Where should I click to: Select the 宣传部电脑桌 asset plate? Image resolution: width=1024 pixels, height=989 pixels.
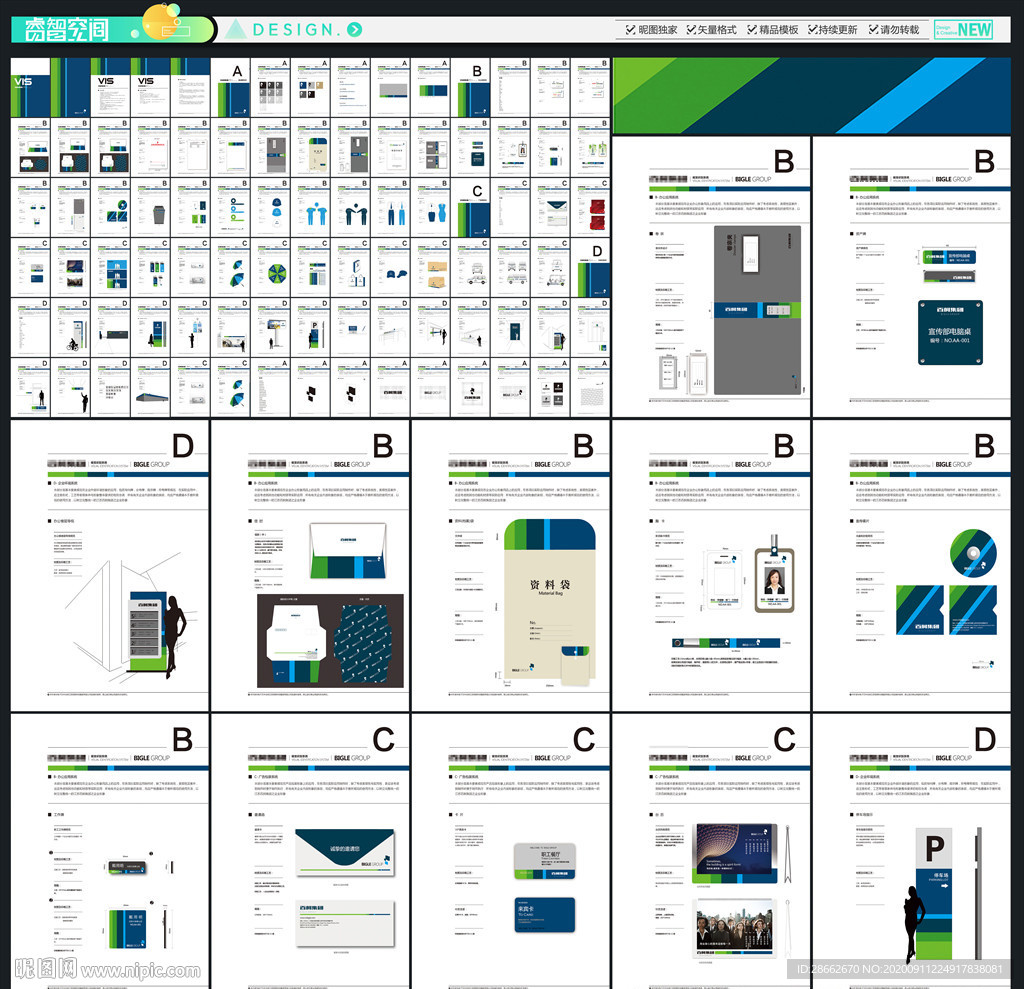click(x=950, y=331)
